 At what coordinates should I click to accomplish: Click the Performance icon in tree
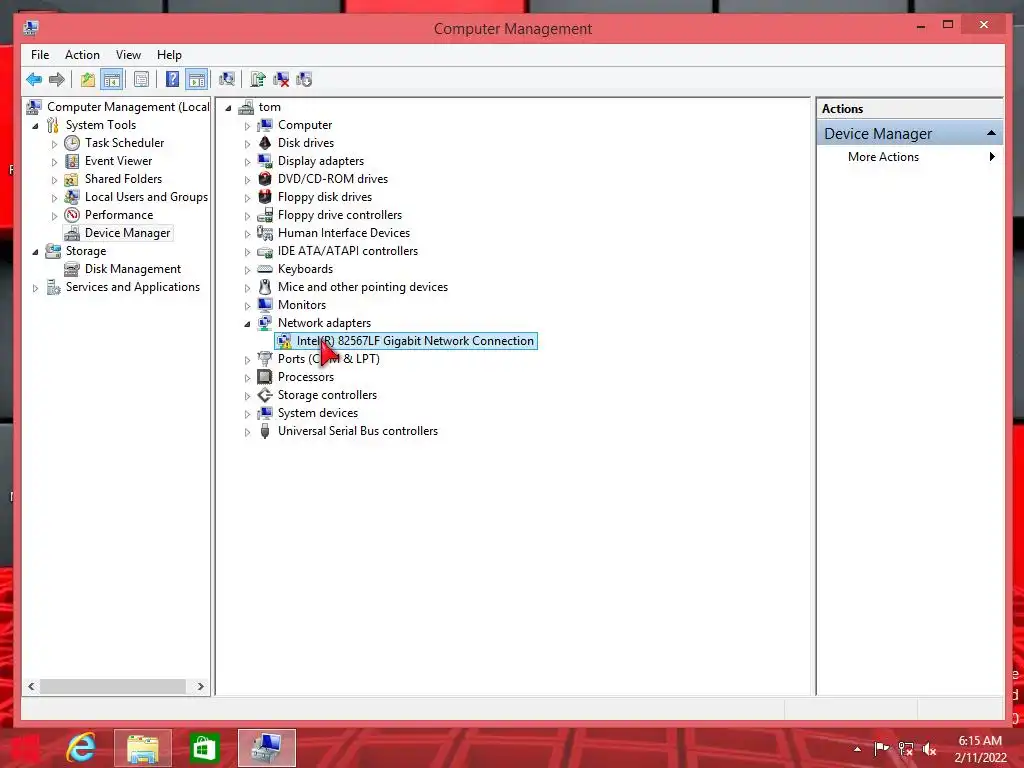72,215
